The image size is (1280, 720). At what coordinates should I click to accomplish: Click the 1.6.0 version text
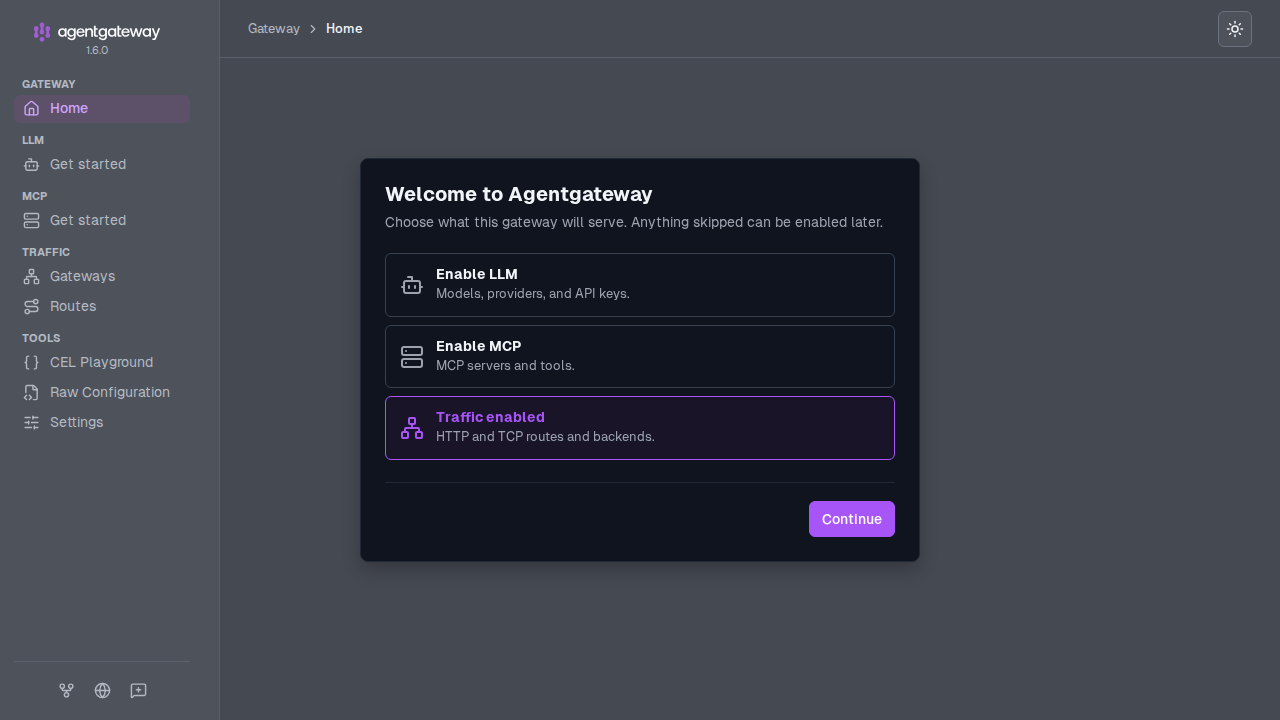pos(97,50)
